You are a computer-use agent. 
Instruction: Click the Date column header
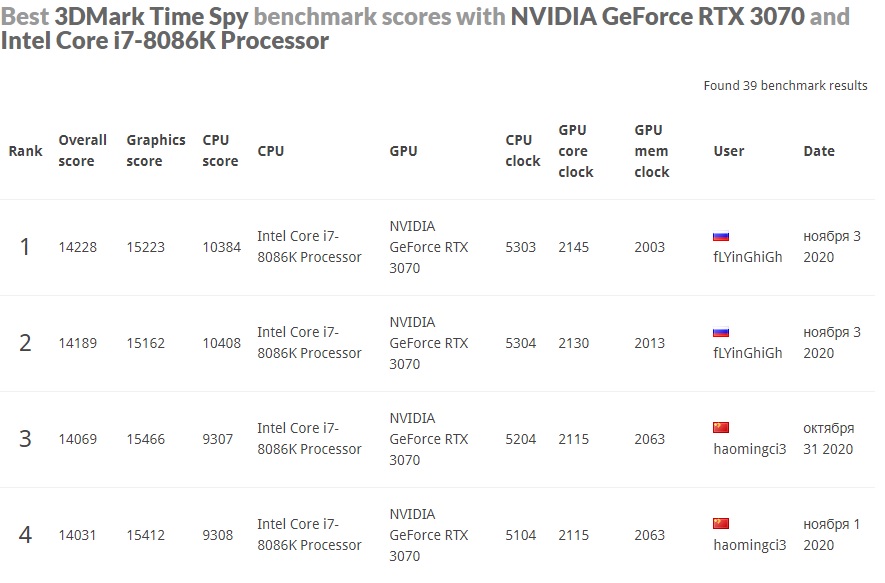click(818, 151)
